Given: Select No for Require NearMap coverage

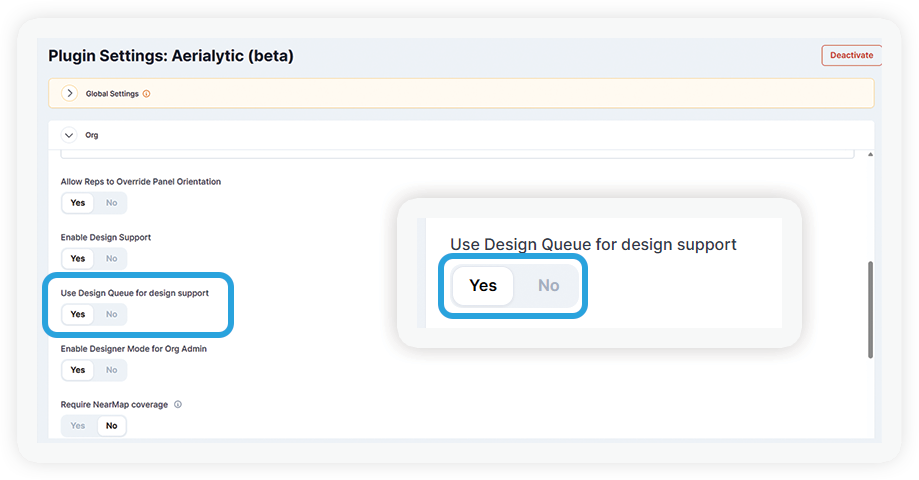Looking at the screenshot, I should tap(111, 425).
